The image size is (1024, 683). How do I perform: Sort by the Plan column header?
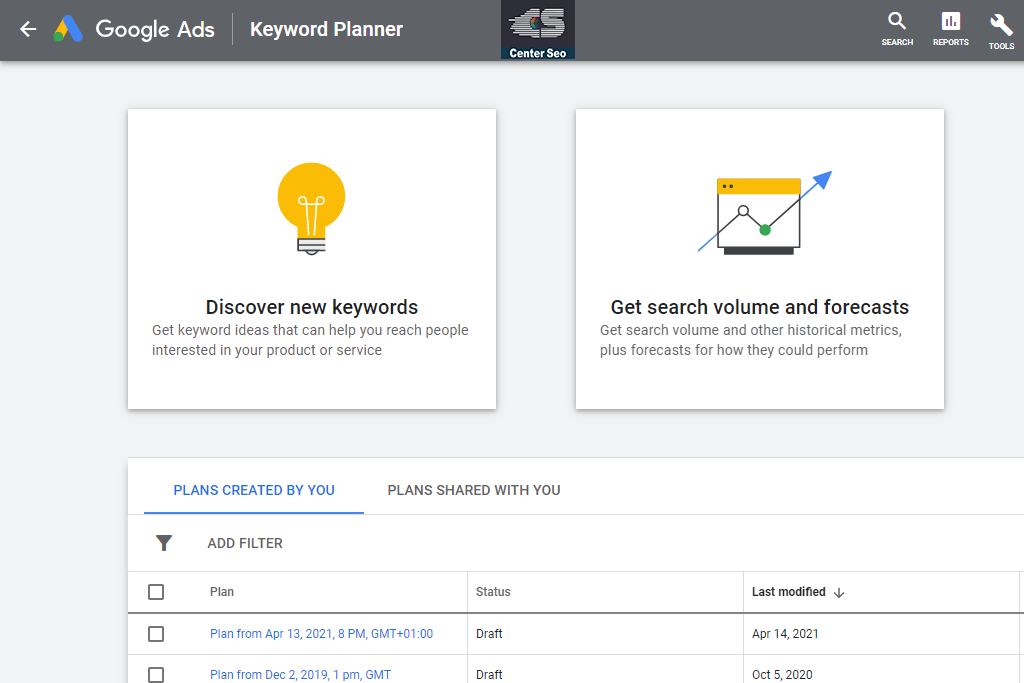pos(222,592)
